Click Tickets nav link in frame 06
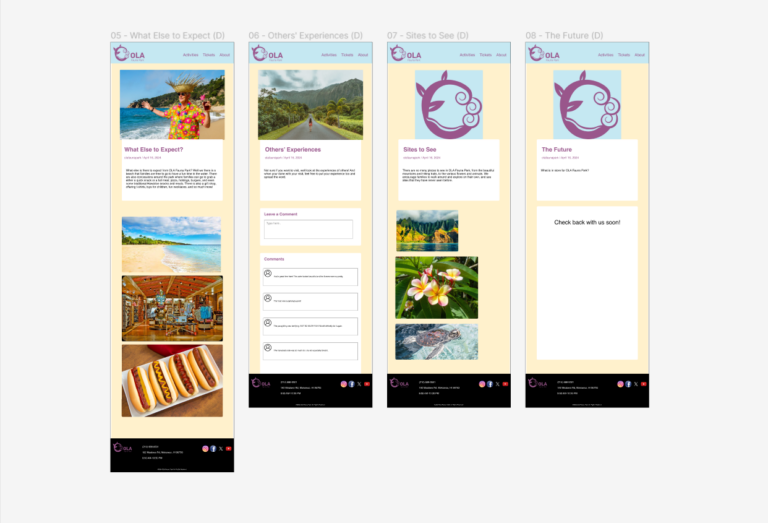This screenshot has width=768, height=523. 347,55
